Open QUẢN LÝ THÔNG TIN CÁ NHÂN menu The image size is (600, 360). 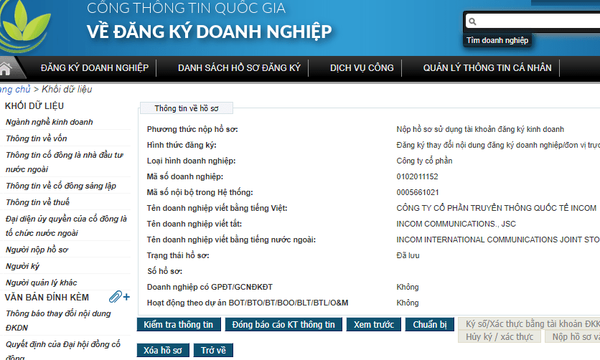coord(487,68)
